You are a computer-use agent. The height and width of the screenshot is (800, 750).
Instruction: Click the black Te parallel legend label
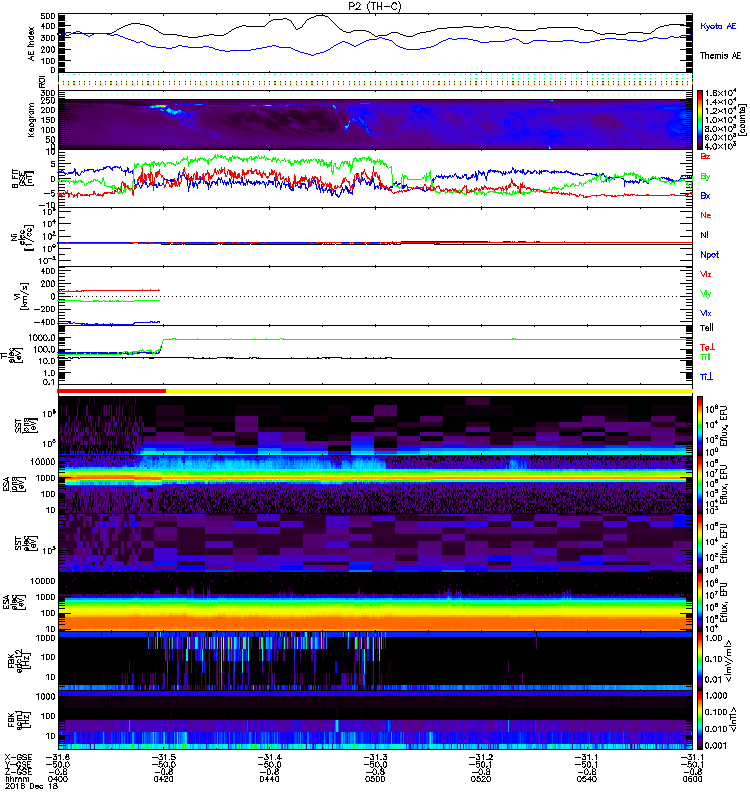tap(707, 328)
